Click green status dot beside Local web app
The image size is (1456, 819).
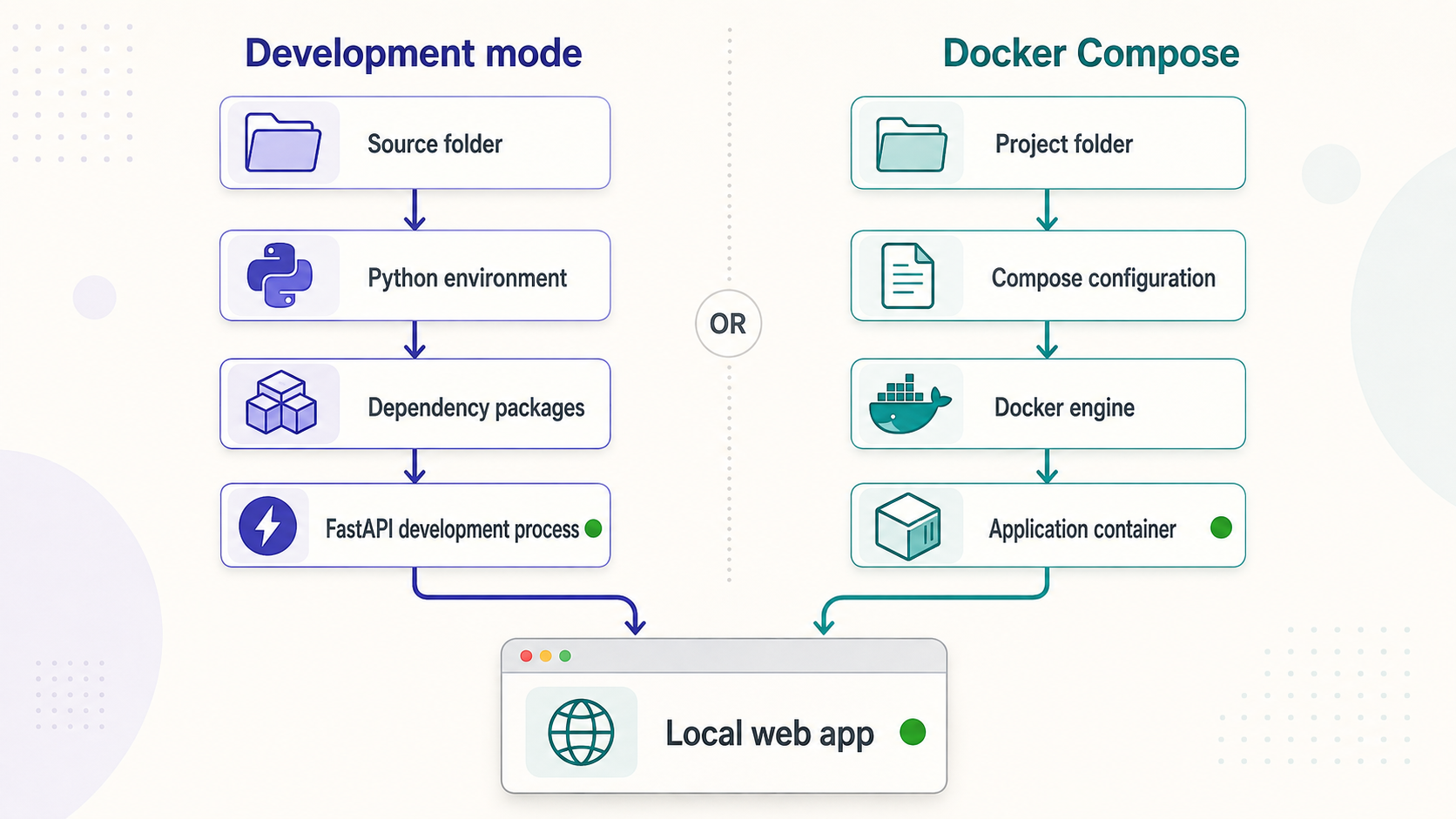pos(913,732)
